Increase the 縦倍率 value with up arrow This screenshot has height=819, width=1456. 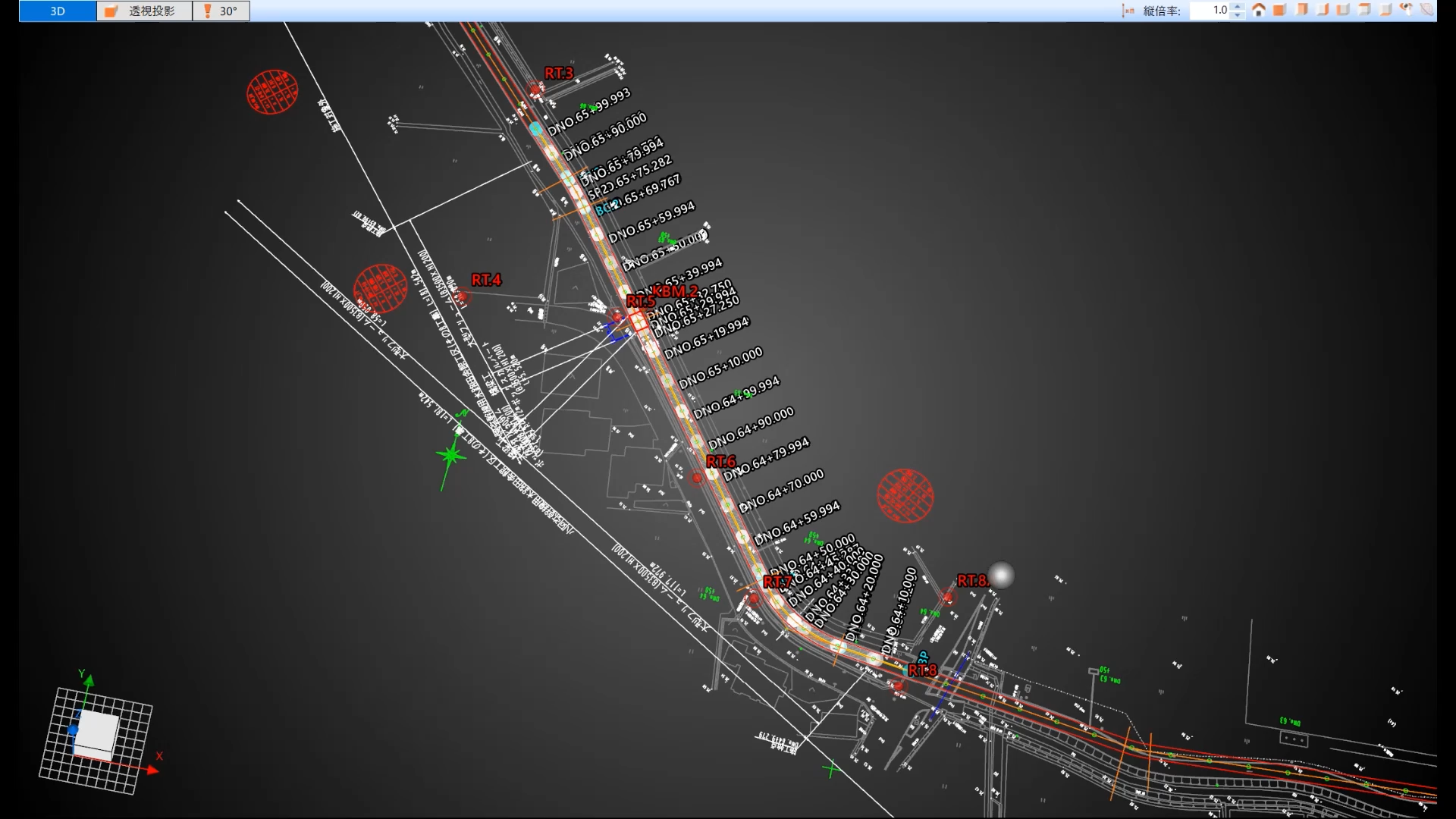point(1238,7)
